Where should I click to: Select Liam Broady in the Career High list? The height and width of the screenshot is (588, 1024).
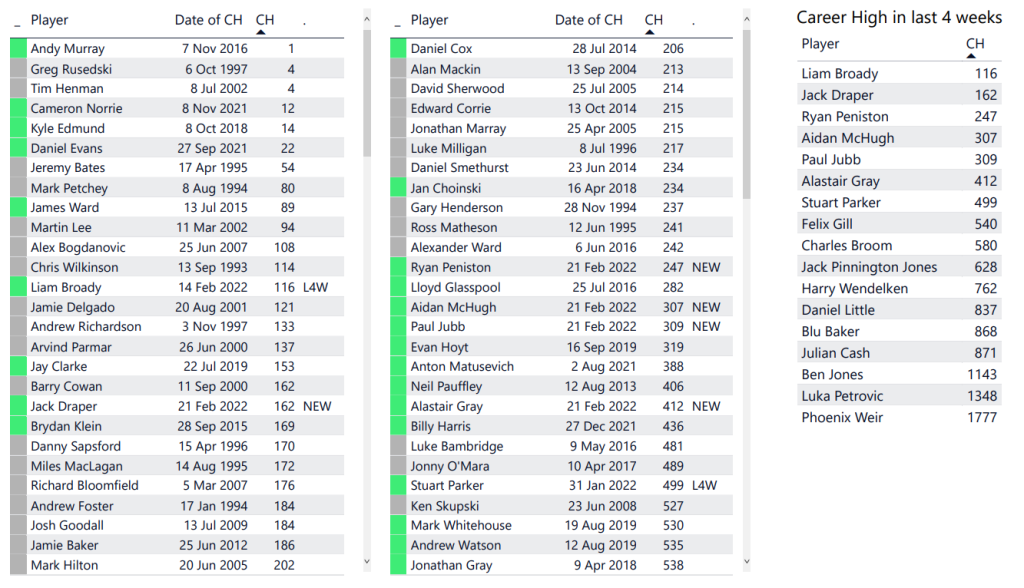tap(839, 74)
